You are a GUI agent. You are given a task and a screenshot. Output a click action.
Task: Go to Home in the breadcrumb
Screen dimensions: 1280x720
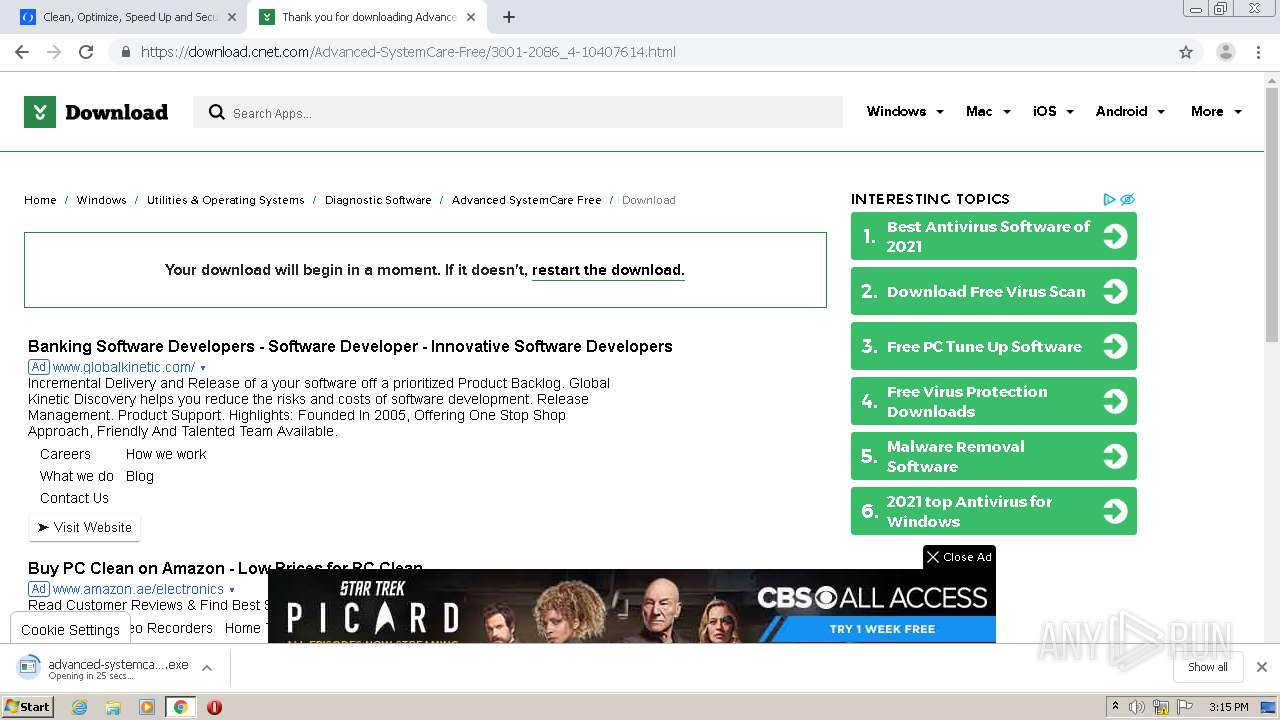[40, 200]
